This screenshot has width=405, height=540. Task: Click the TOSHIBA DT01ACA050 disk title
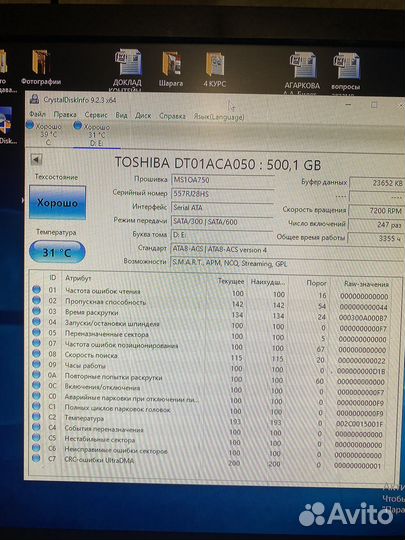click(218, 164)
